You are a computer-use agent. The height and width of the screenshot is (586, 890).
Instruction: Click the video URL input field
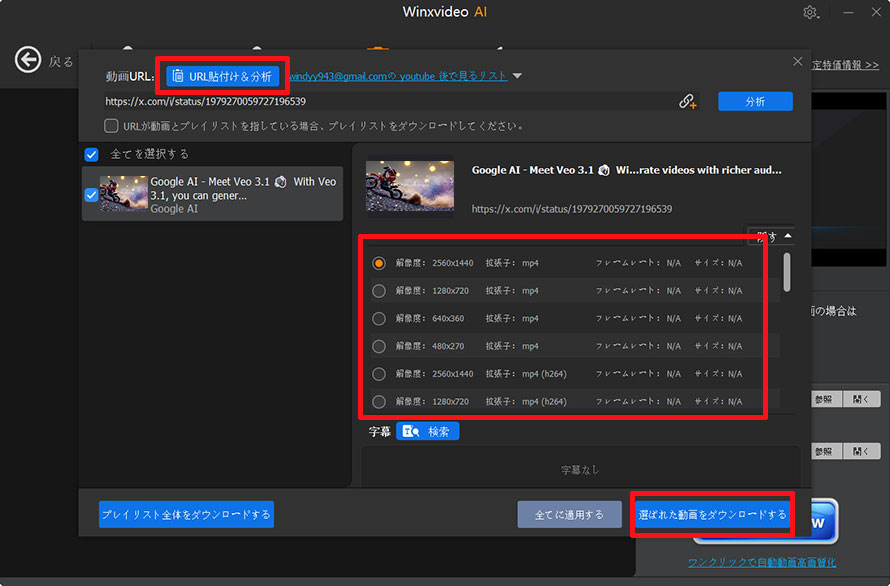coord(389,102)
